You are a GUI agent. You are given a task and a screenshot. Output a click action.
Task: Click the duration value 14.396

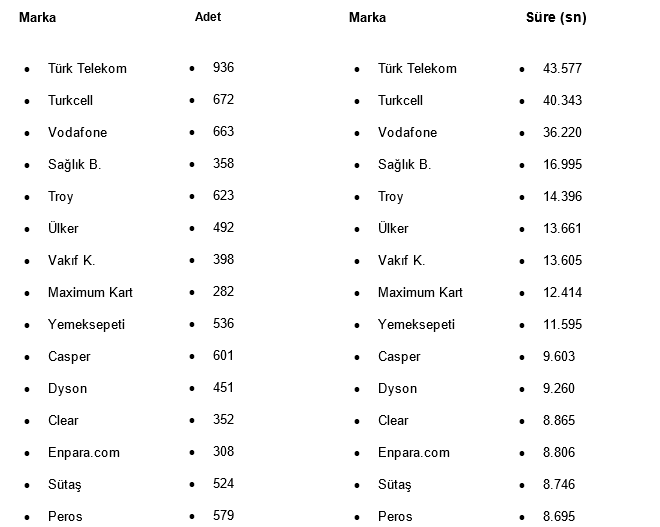tap(562, 197)
